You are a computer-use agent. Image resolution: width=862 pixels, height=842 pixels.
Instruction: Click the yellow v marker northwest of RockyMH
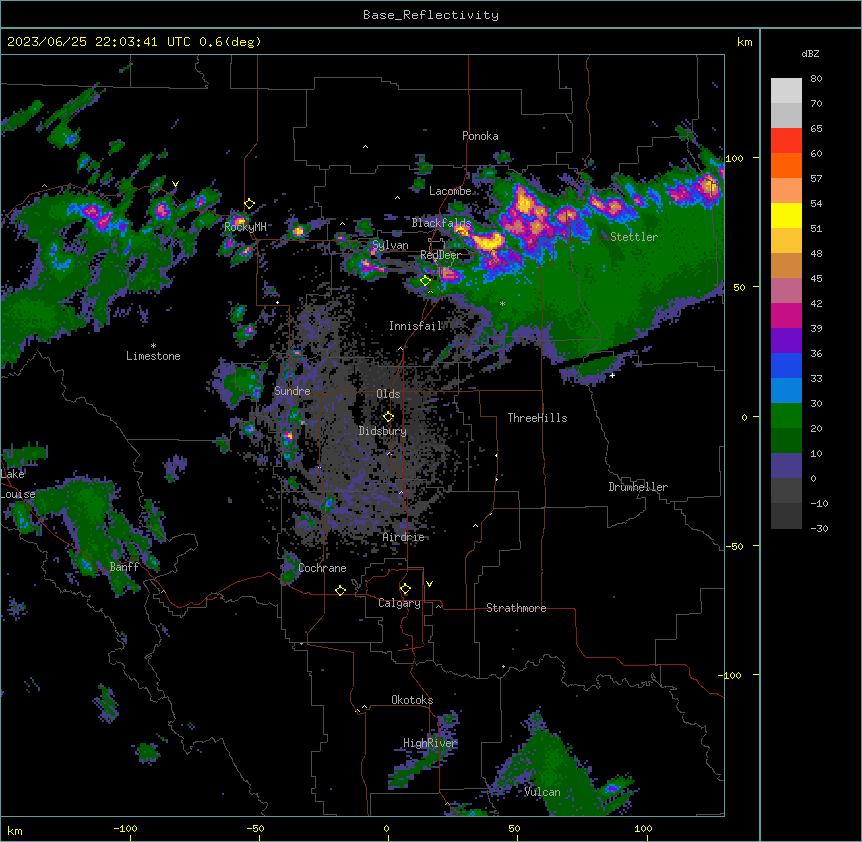click(x=175, y=184)
